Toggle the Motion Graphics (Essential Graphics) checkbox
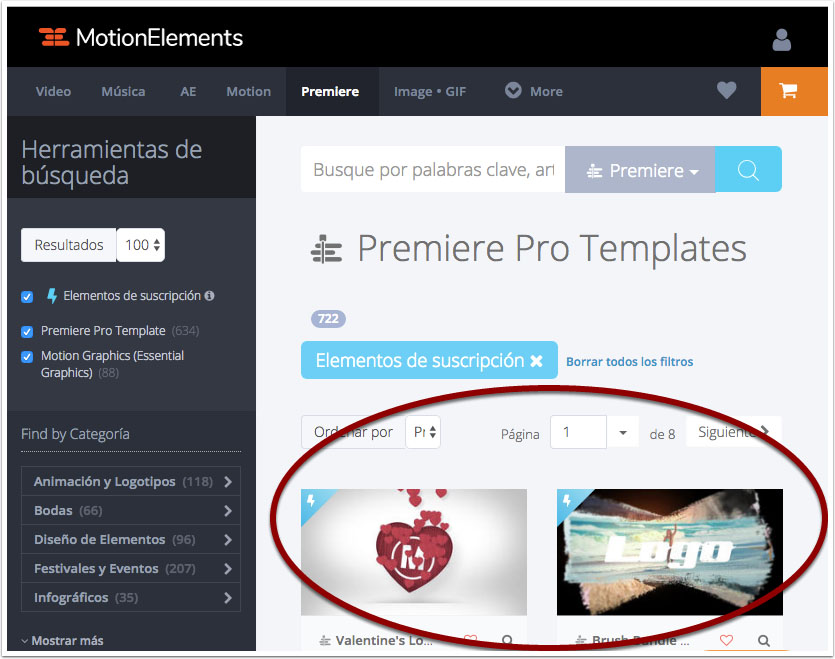 coord(27,356)
